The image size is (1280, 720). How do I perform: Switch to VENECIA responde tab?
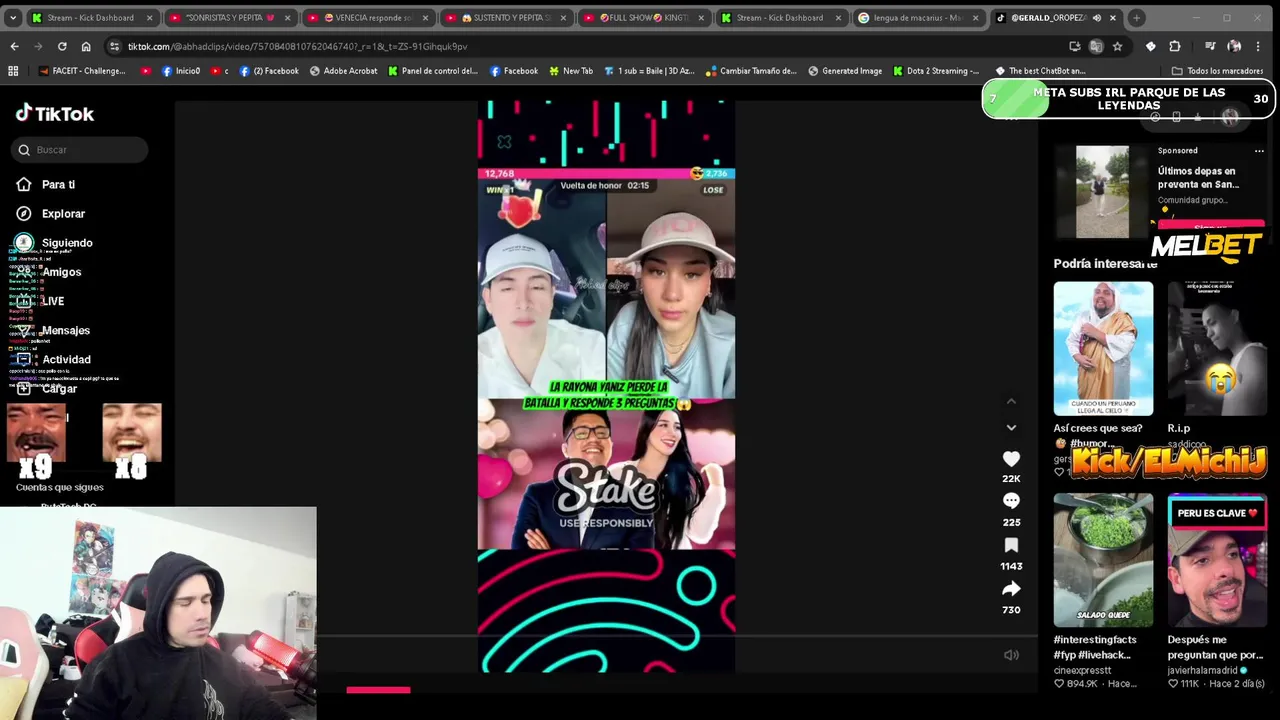[368, 18]
